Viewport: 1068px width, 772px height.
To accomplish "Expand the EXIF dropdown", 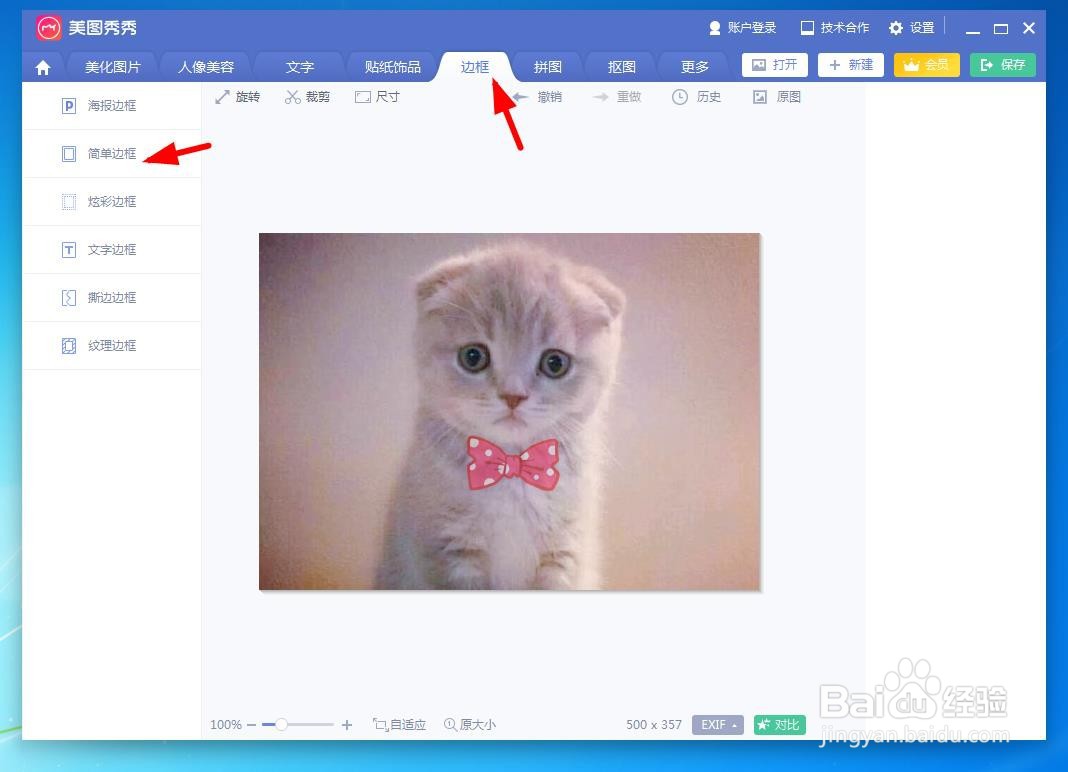I will (x=718, y=725).
